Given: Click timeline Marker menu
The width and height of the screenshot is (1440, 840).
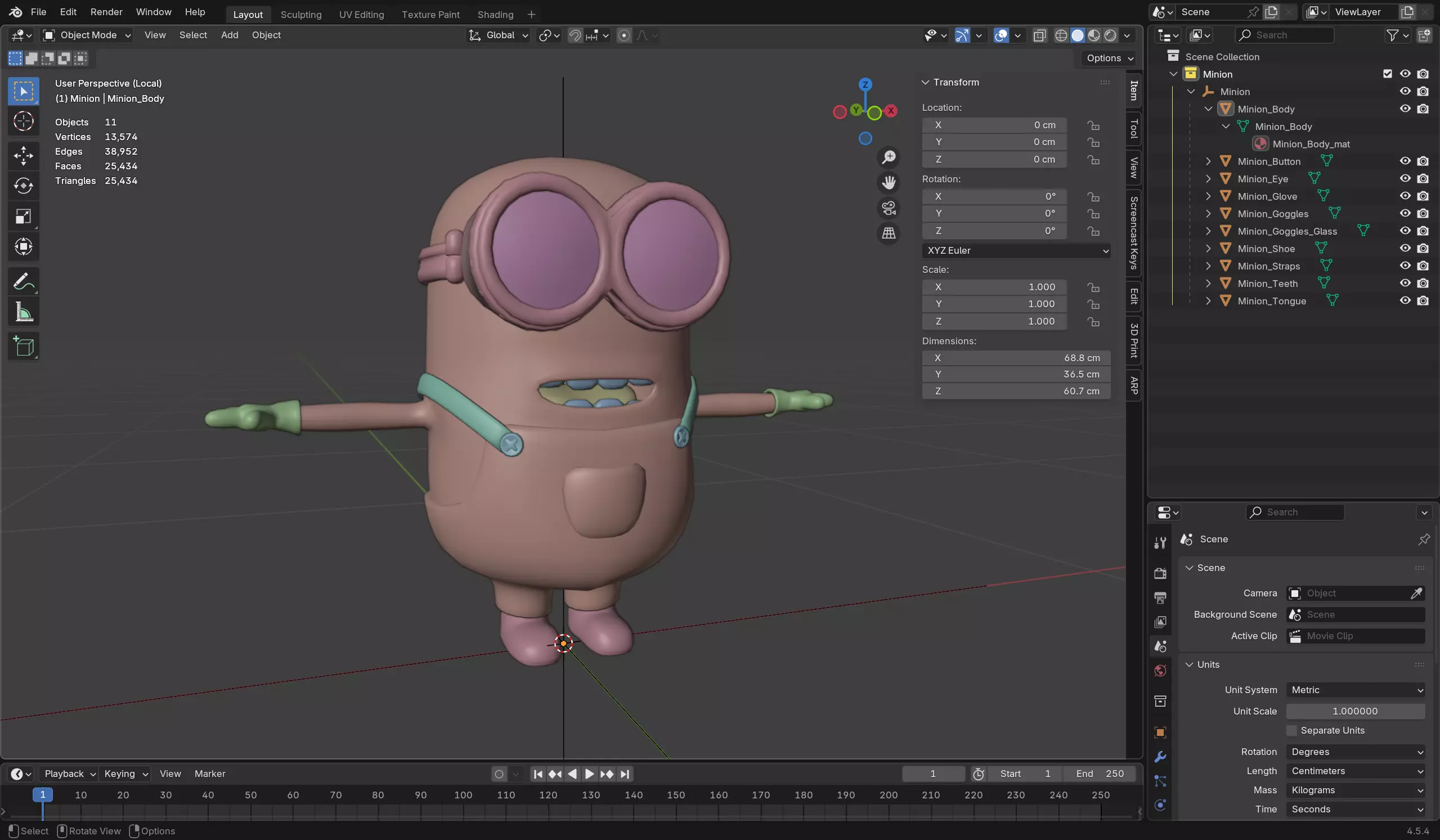Looking at the screenshot, I should [210, 774].
